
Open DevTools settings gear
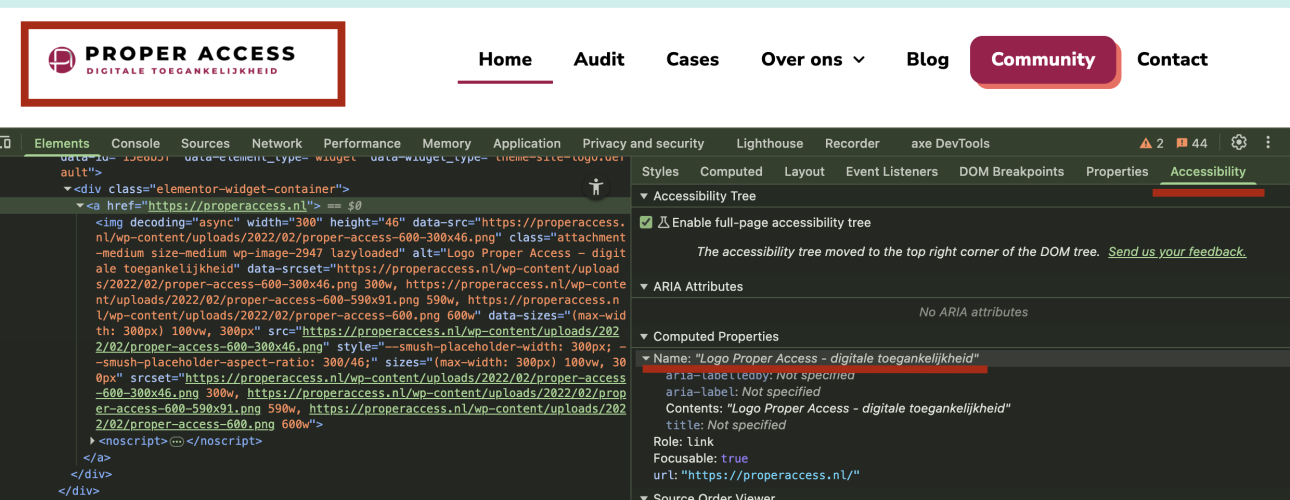(1239, 142)
